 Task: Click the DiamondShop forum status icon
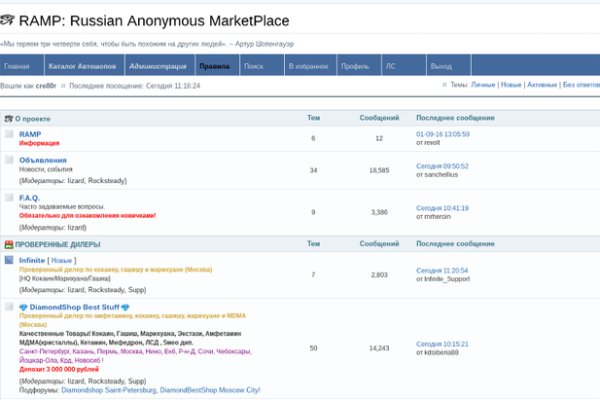point(9,307)
